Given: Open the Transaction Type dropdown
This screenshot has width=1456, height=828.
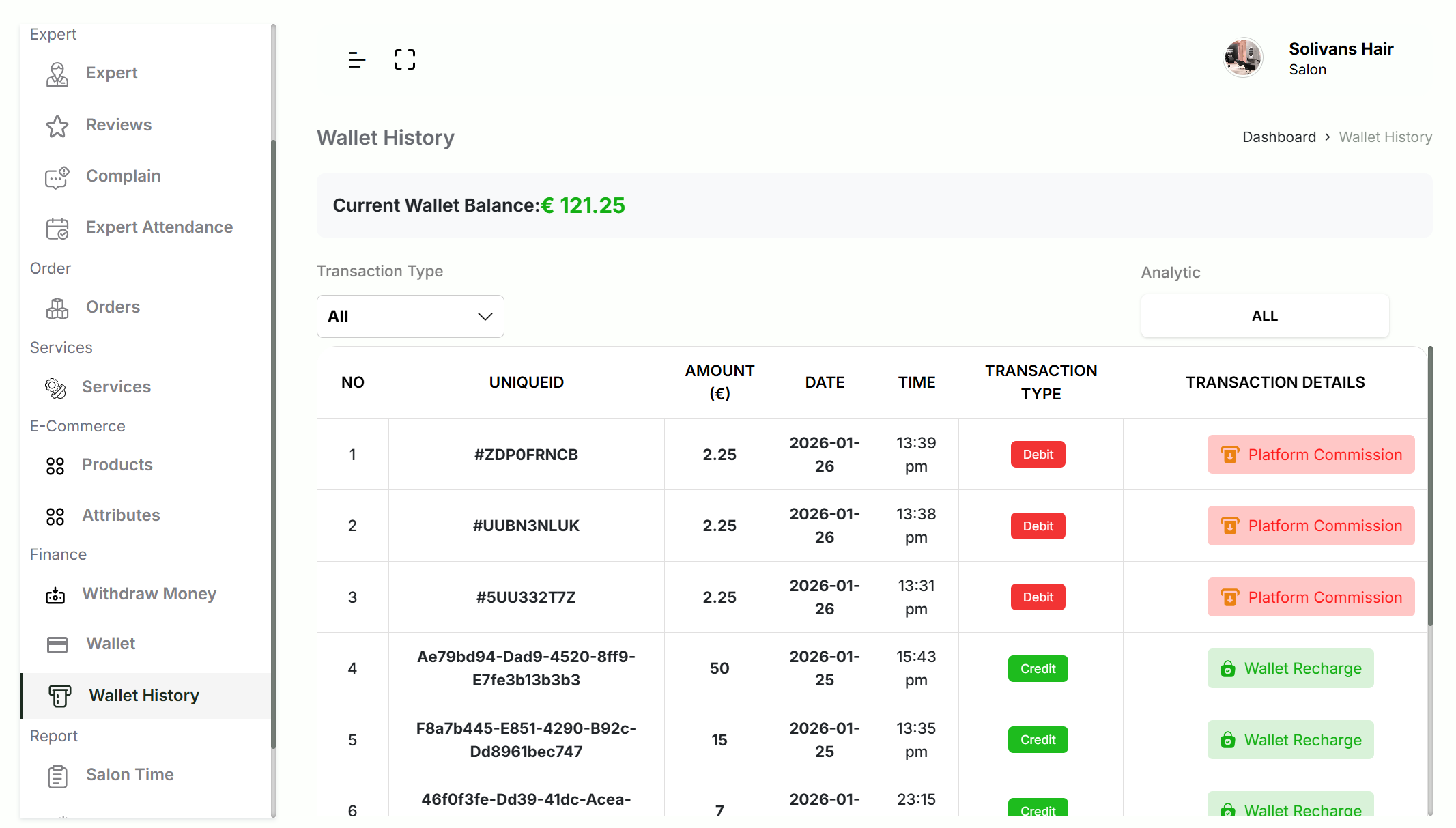Looking at the screenshot, I should click(410, 316).
